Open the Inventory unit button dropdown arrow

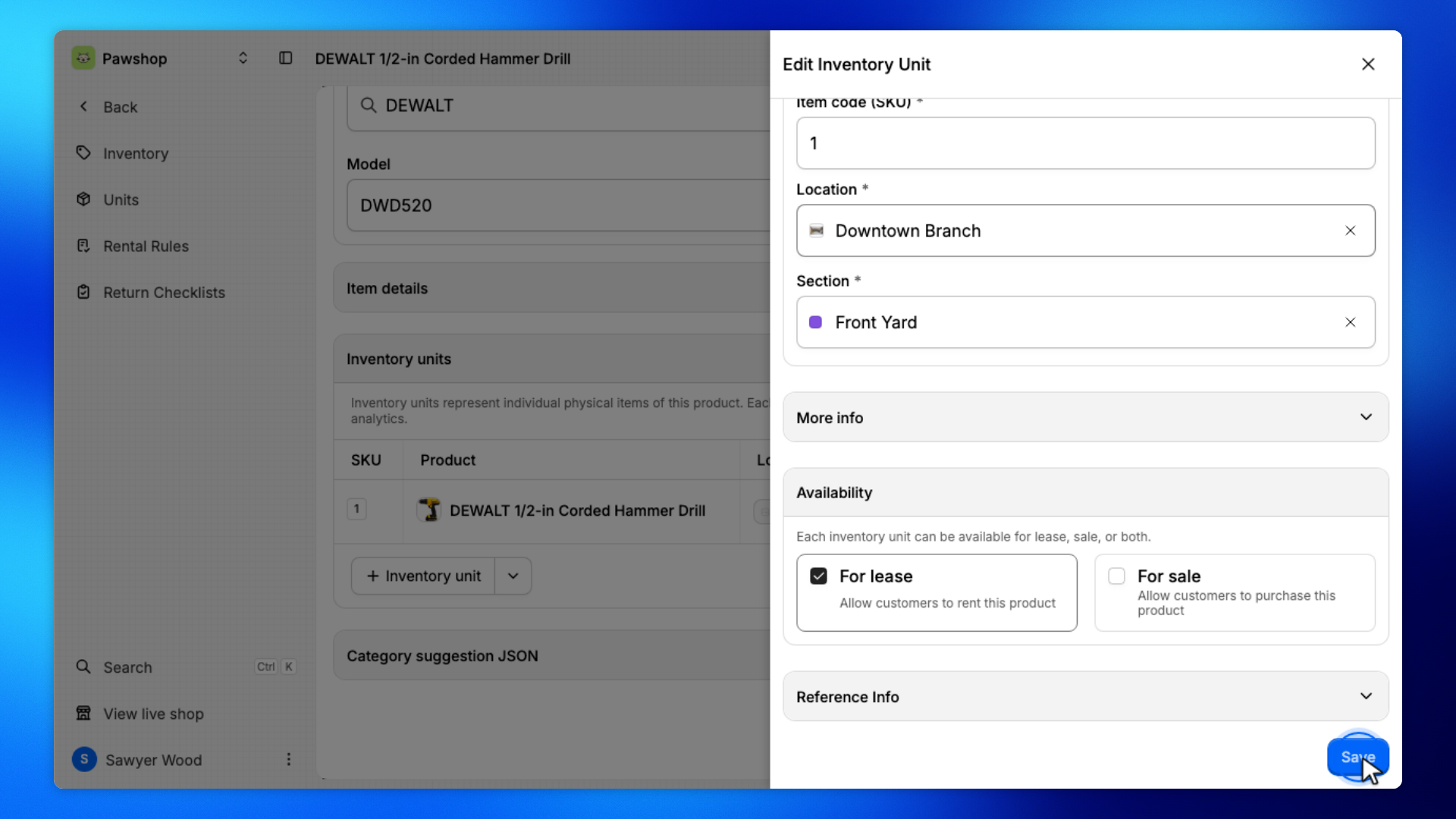click(x=513, y=576)
